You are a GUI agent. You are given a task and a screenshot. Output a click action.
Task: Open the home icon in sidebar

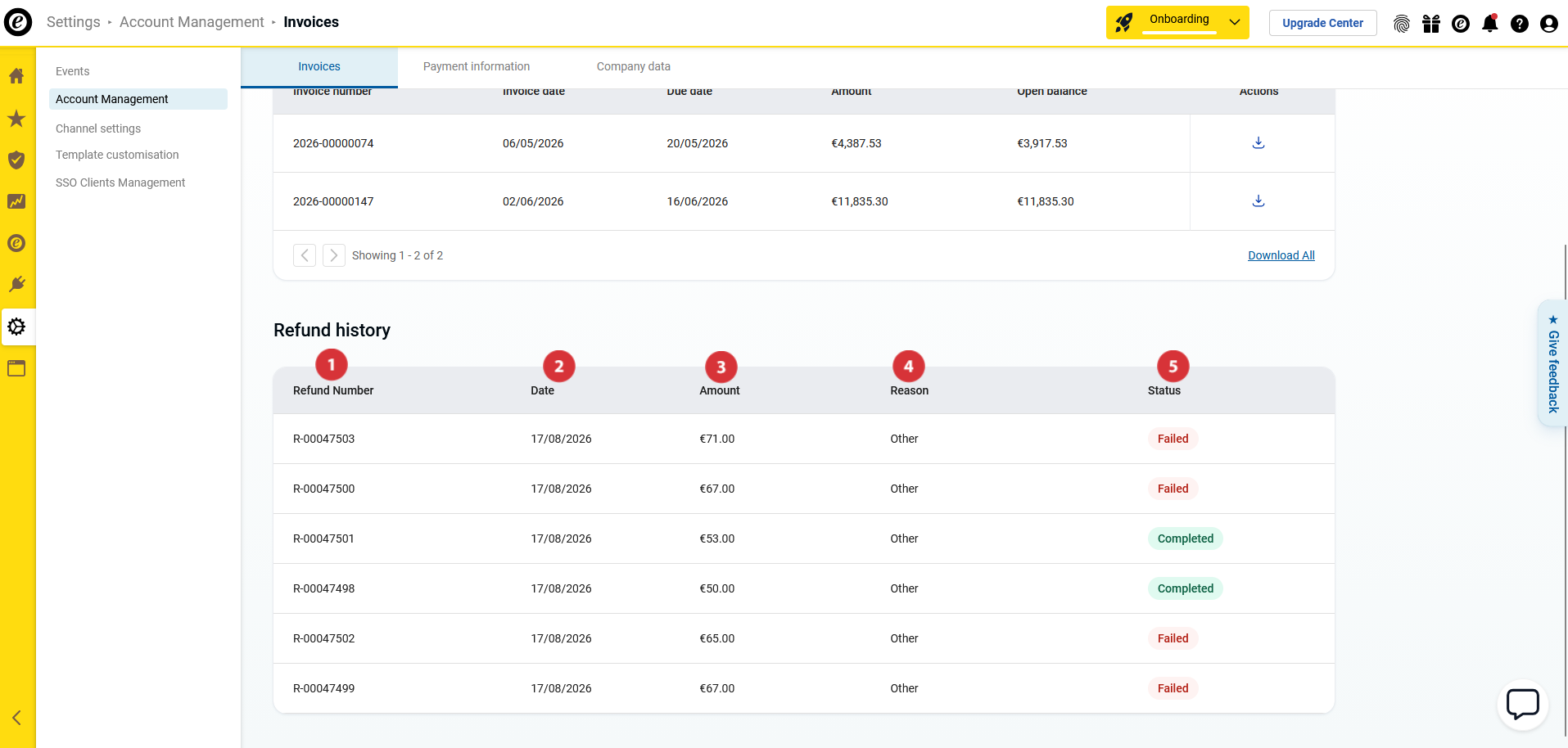16,76
